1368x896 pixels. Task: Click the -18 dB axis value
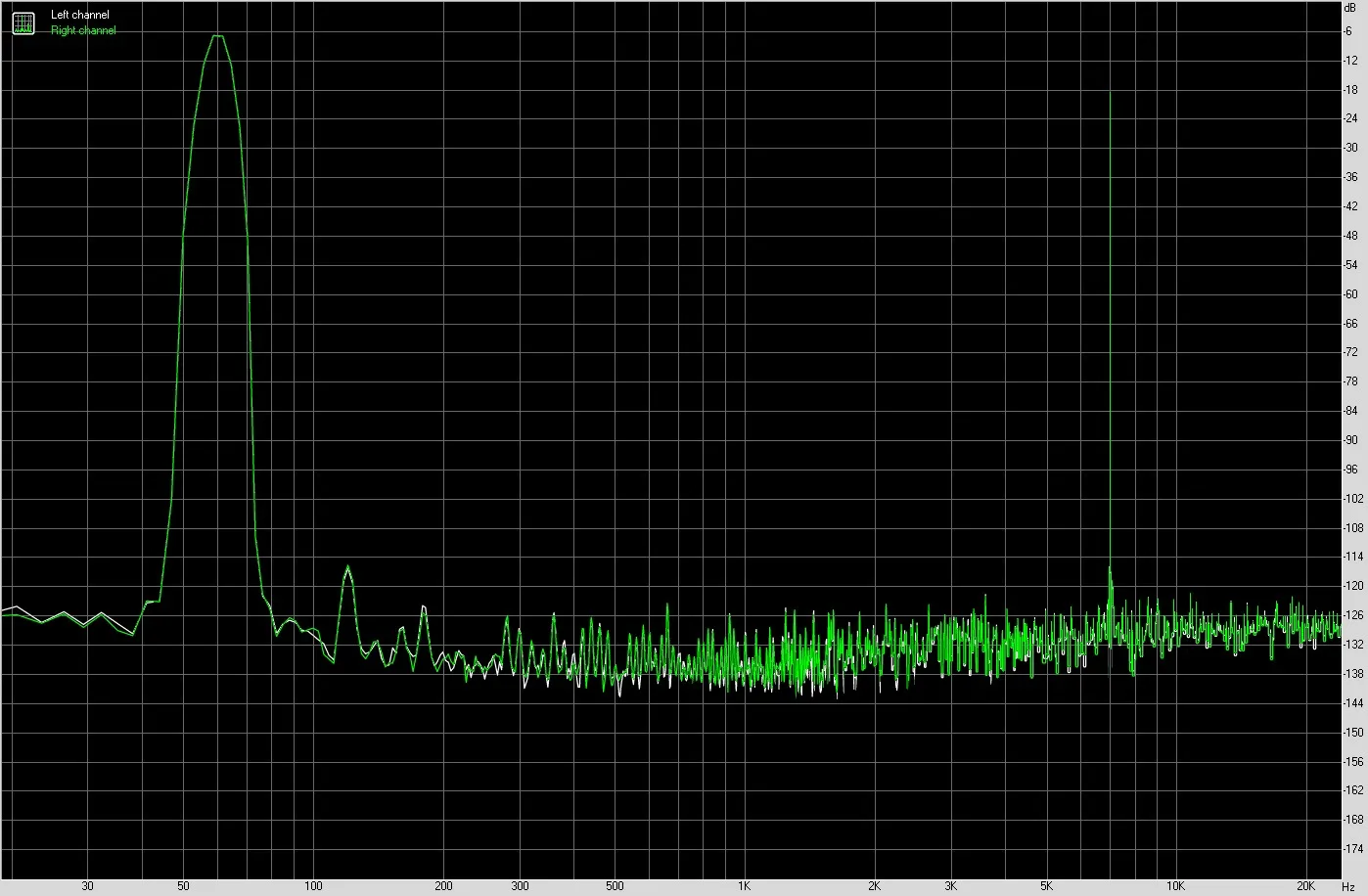point(1350,90)
